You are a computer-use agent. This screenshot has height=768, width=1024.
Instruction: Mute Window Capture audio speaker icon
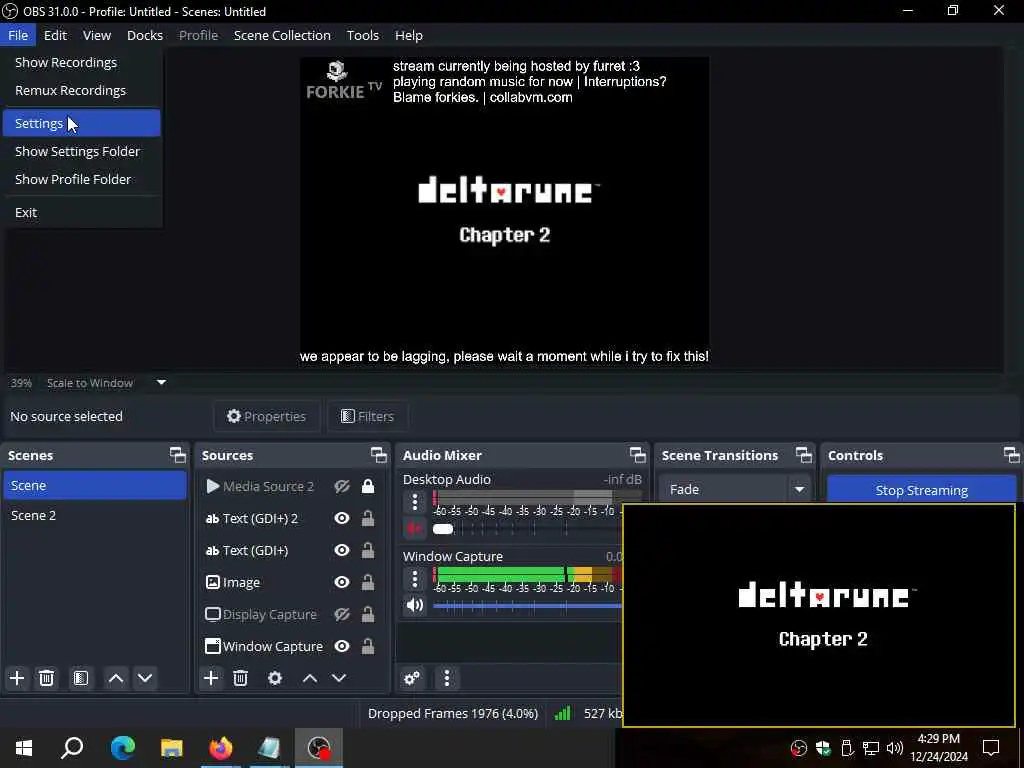point(415,605)
